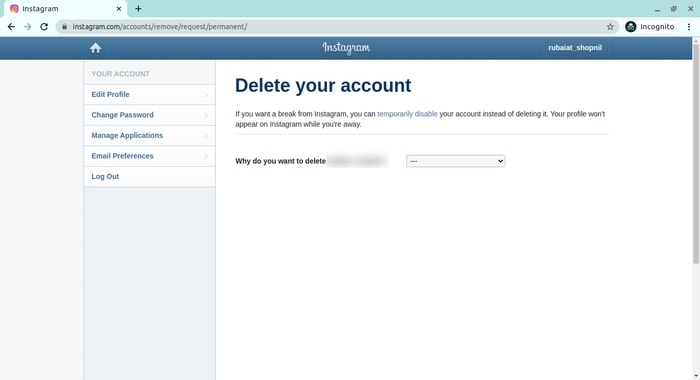The height and width of the screenshot is (380, 700).
Task: Go to Change Password
Action: pyautogui.click(x=149, y=115)
